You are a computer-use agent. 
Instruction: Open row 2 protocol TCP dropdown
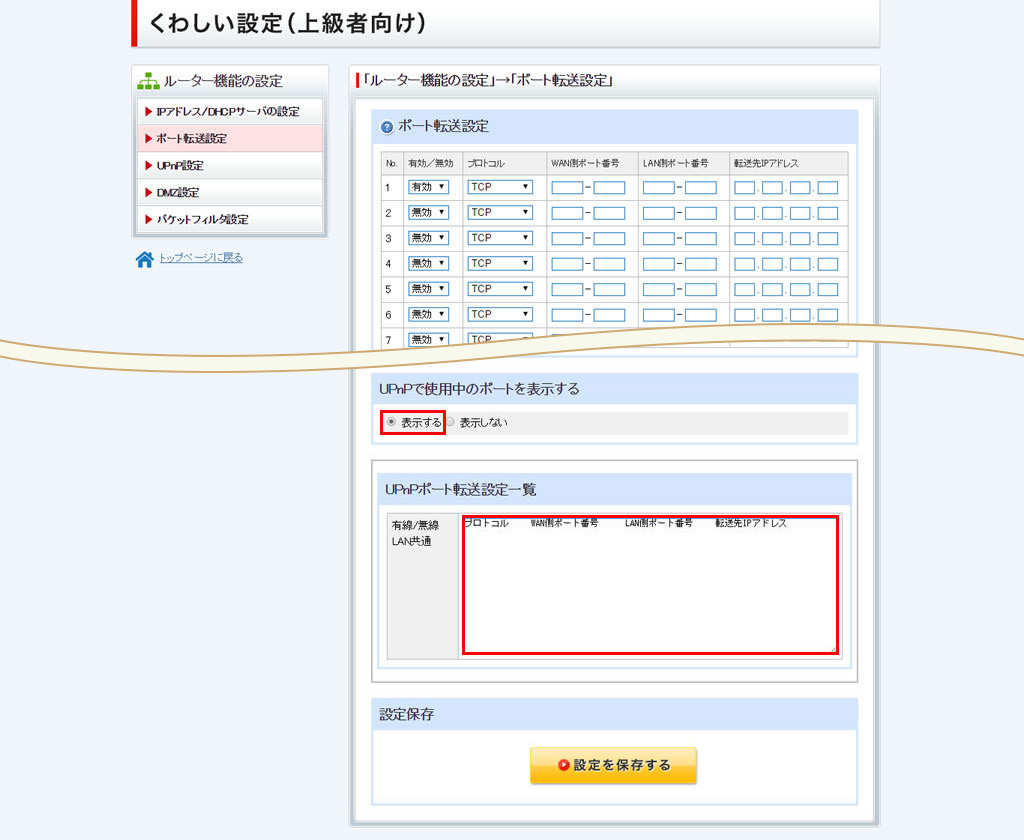coord(499,213)
